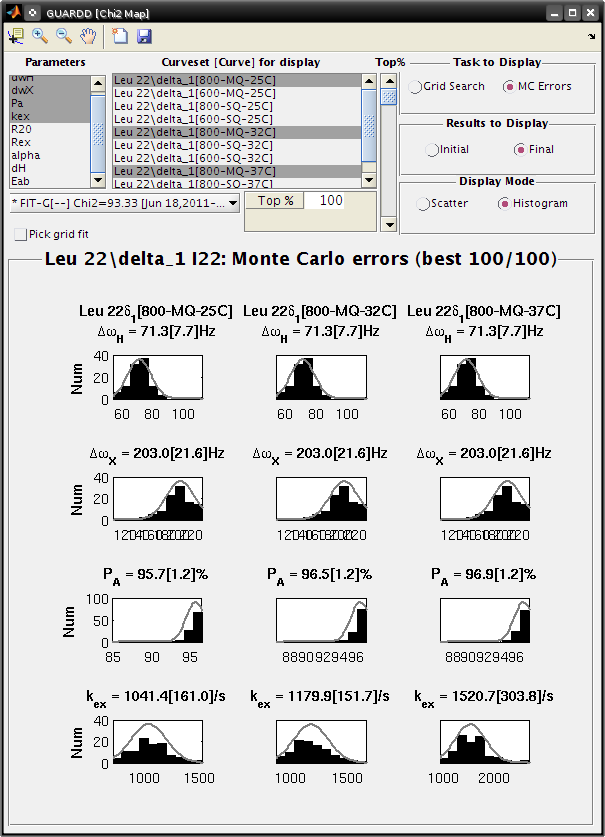
Task: Open the window menu button in title bar
Action: 33,12
